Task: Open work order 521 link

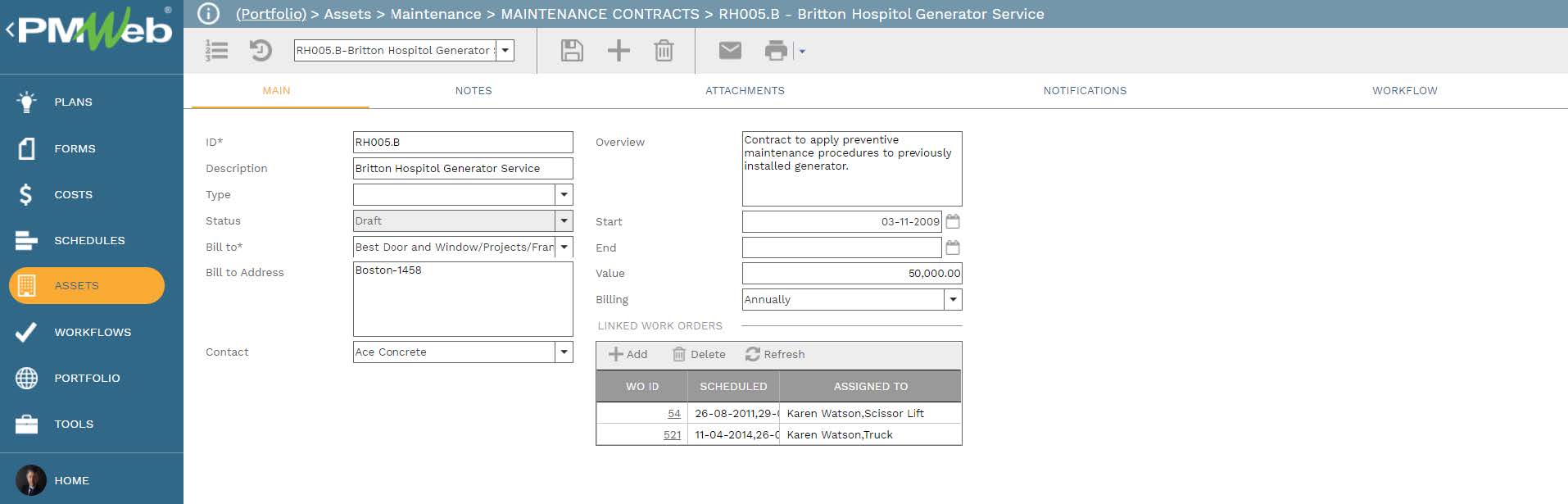Action: point(672,435)
